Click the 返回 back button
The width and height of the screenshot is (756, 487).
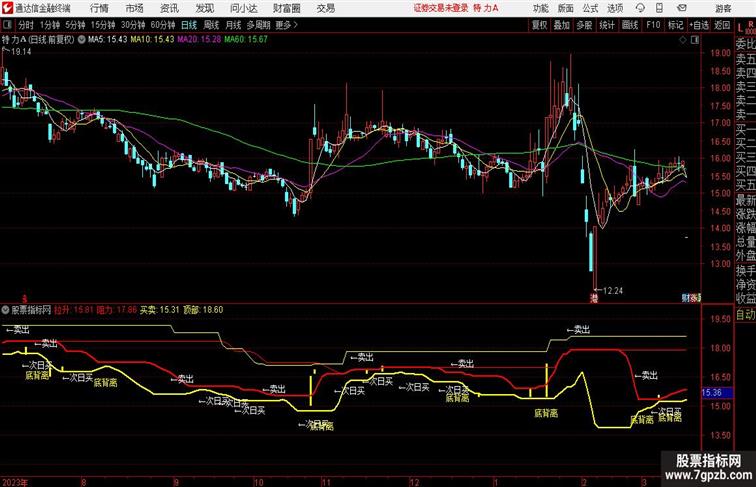722,25
